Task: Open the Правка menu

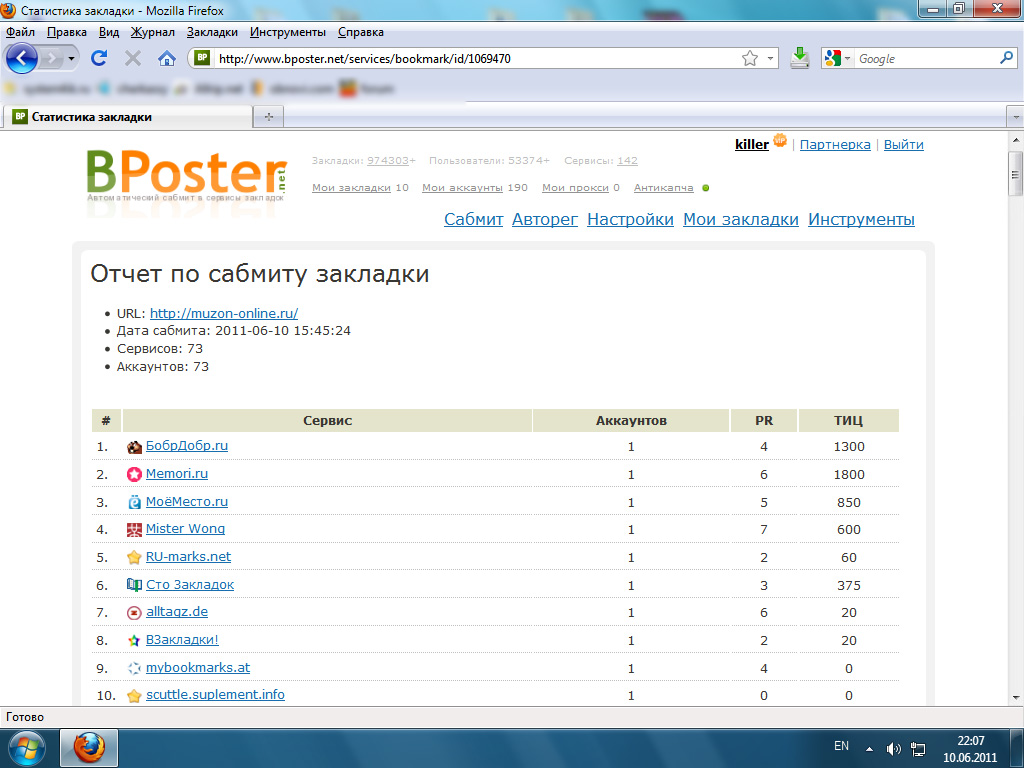Action: coord(67,32)
